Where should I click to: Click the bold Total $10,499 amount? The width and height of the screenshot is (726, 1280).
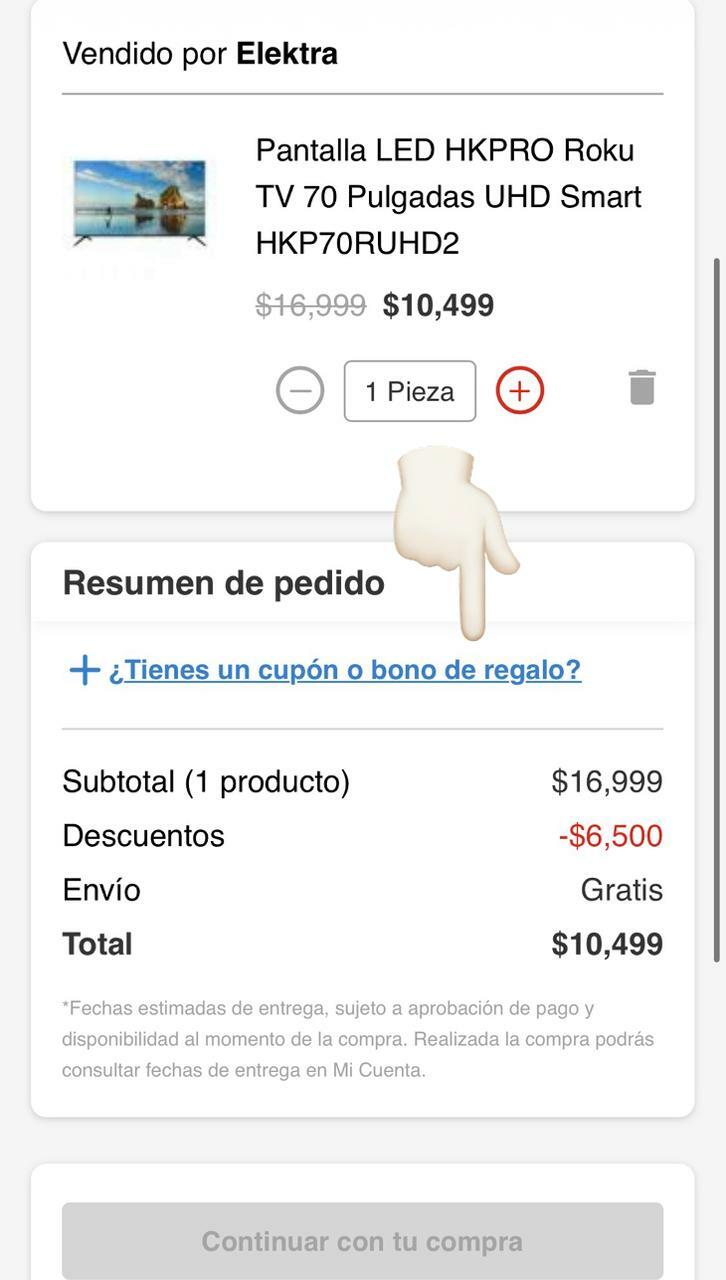tap(607, 944)
